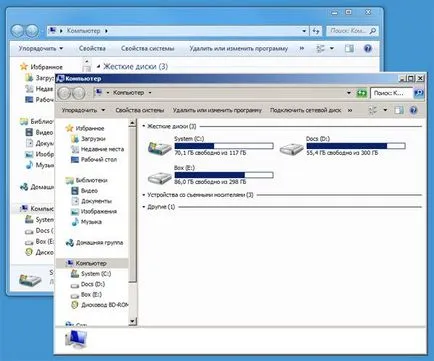This screenshot has width=434, height=361.
Task: Click Удалить или изменить программу in front window
Action: tap(217, 110)
